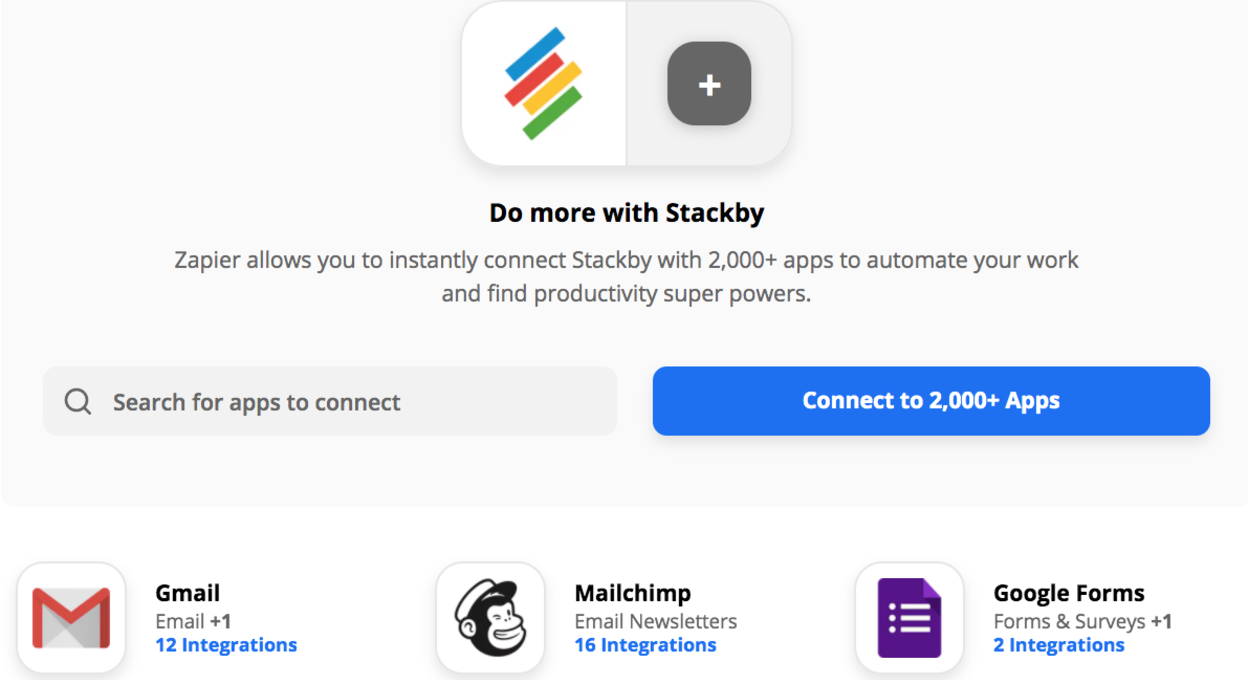Click the Gmail app title
Screen dimensions: 1248x680
pos(188,593)
